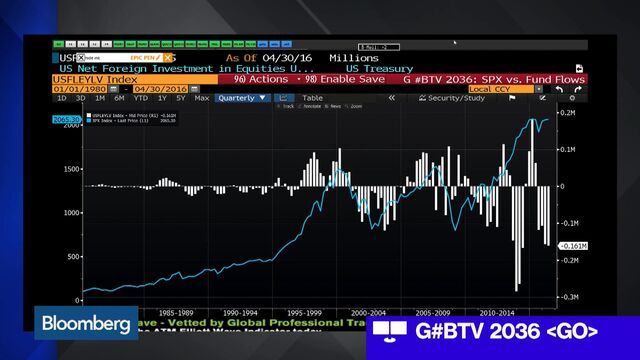Click the US Treasury source text
The height and width of the screenshot is (360, 640).
pos(379,69)
